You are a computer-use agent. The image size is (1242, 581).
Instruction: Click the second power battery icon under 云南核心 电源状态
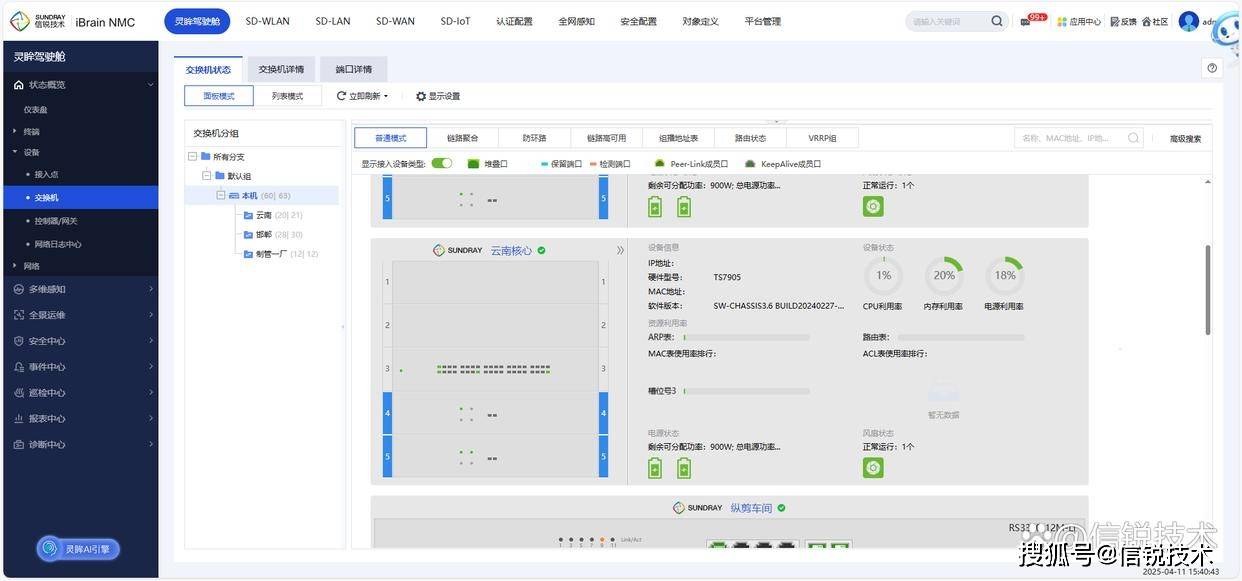684,467
